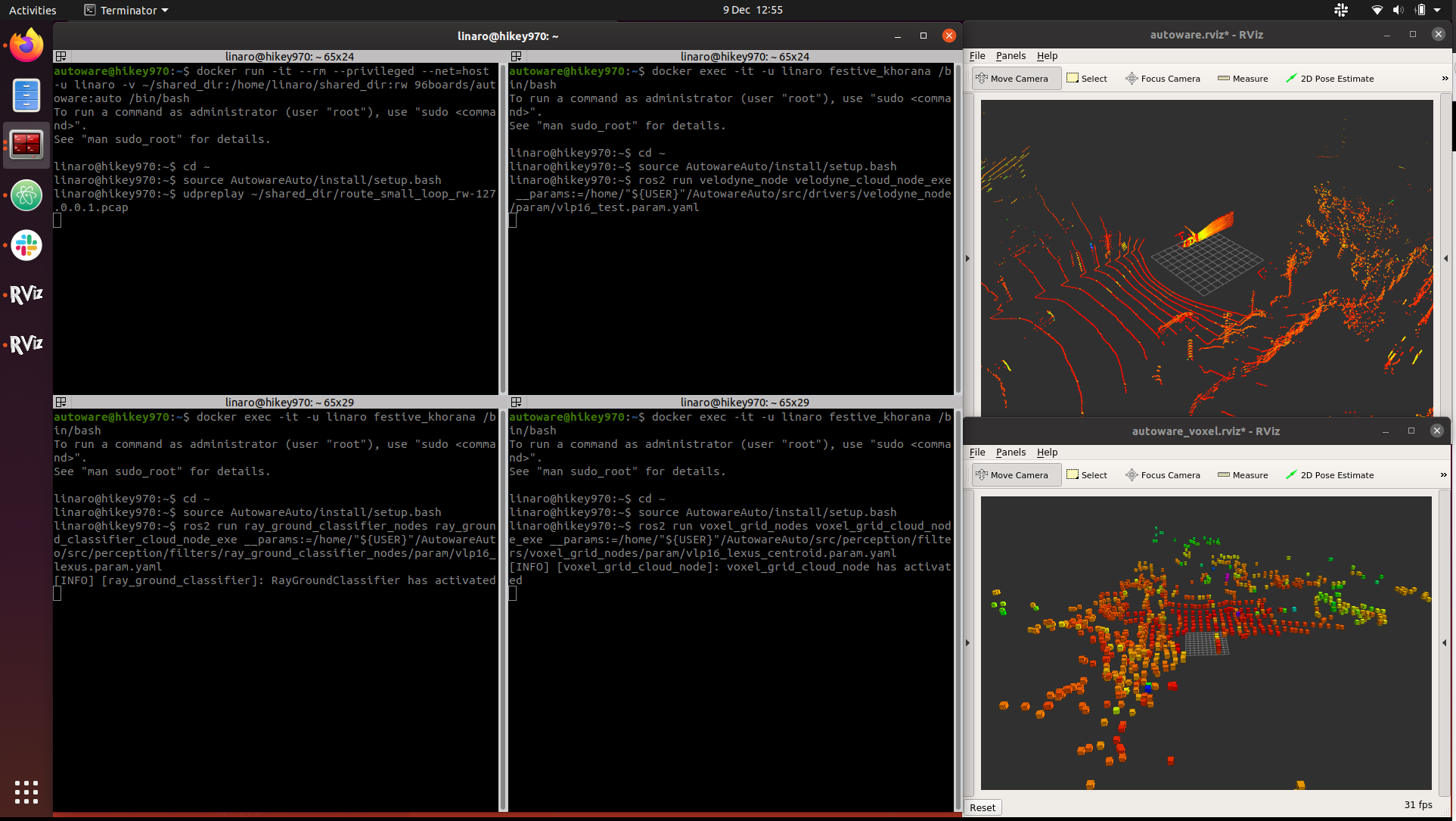The image size is (1456, 821).
Task: Expand right panel arrow in voxel RViz
Action: pyautogui.click(x=1445, y=643)
